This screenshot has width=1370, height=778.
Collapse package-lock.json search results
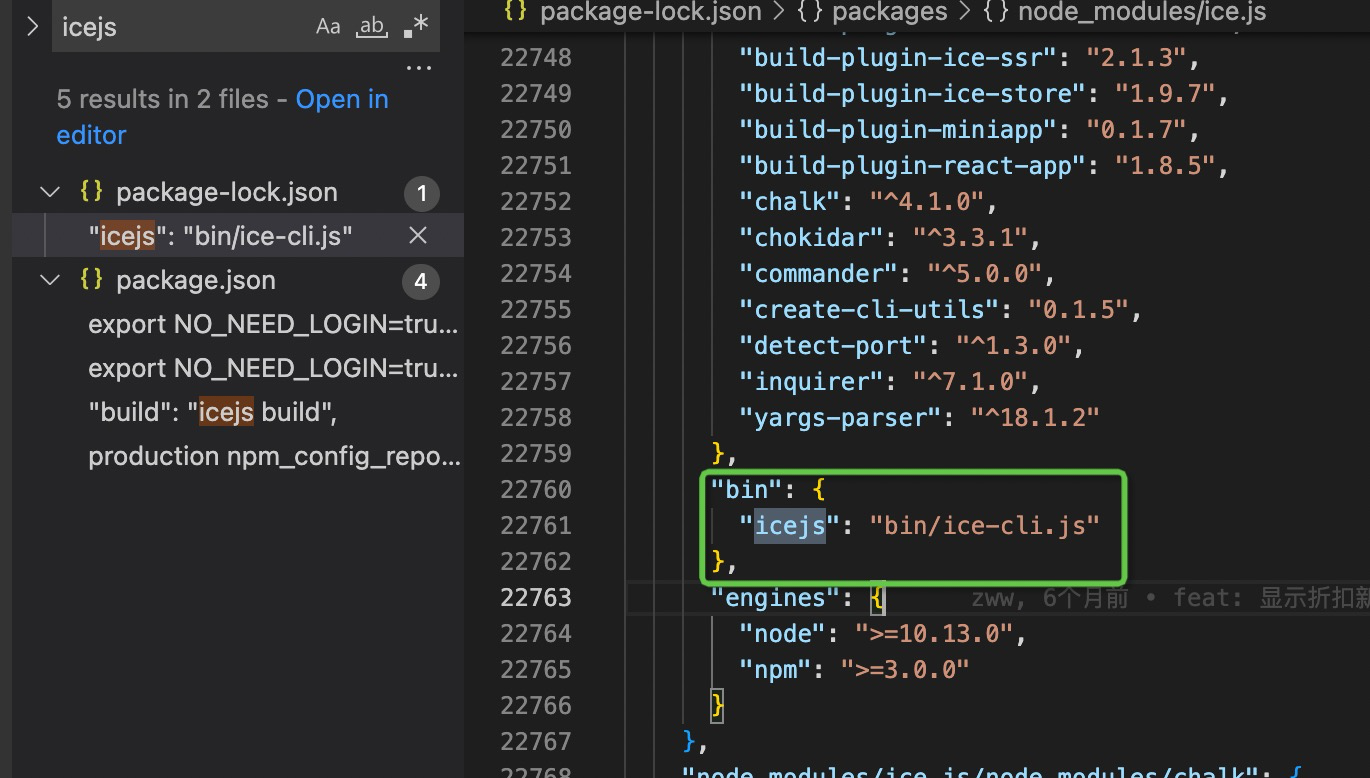[x=50, y=192]
